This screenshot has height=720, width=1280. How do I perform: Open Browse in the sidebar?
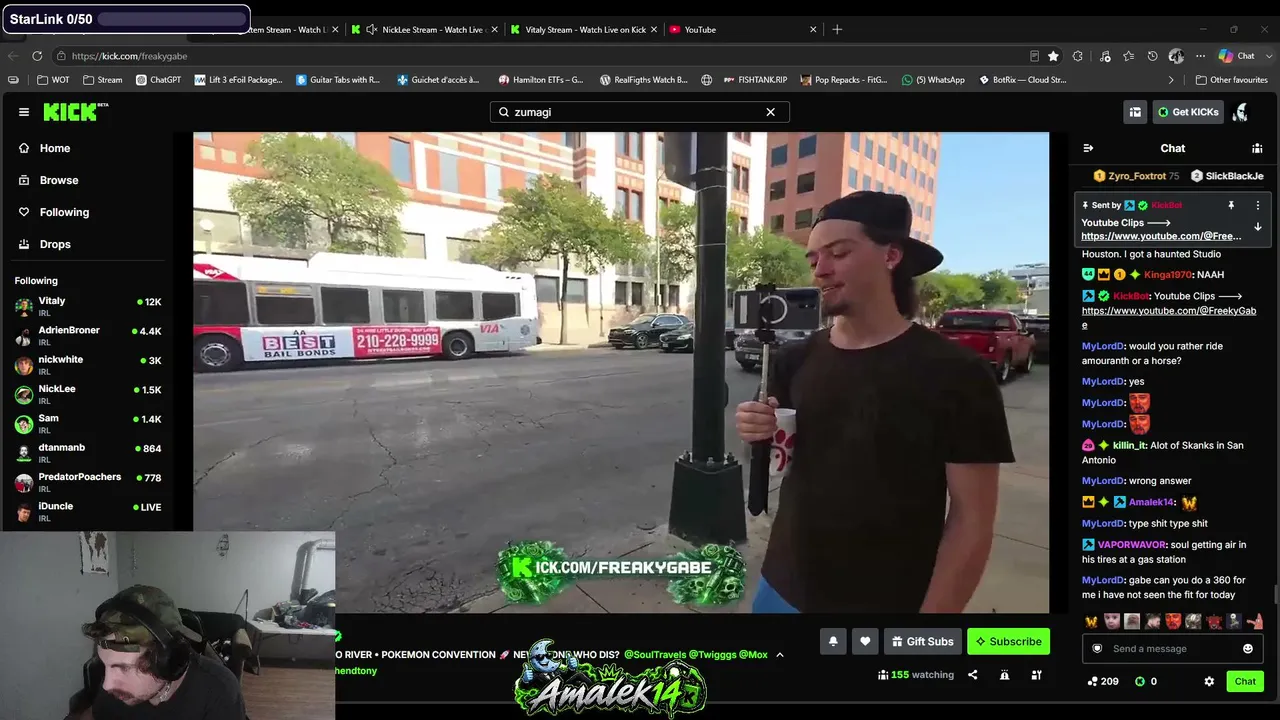(59, 180)
